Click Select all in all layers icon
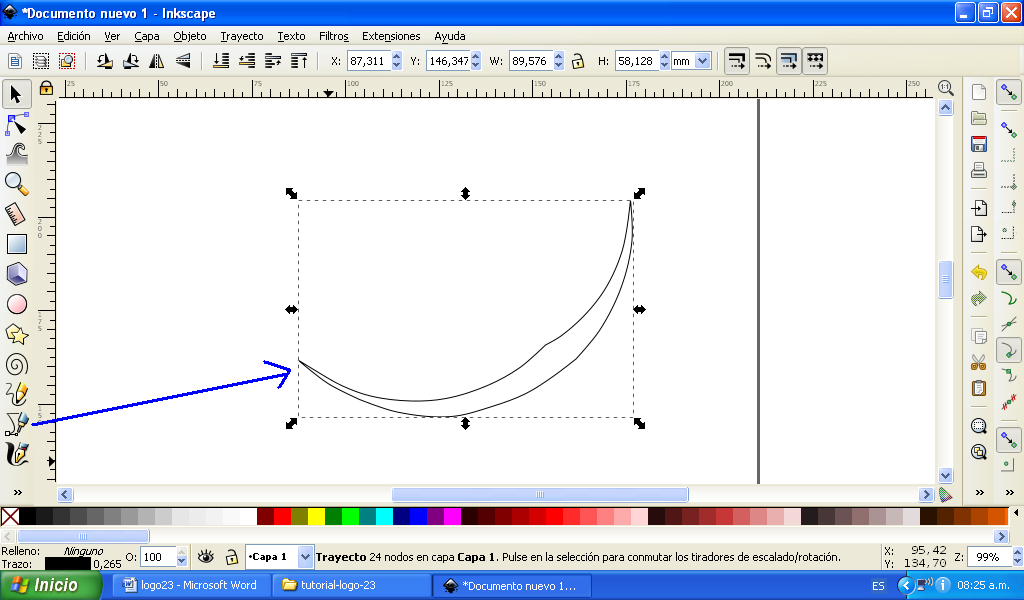The height and width of the screenshot is (600, 1024). coord(40,61)
